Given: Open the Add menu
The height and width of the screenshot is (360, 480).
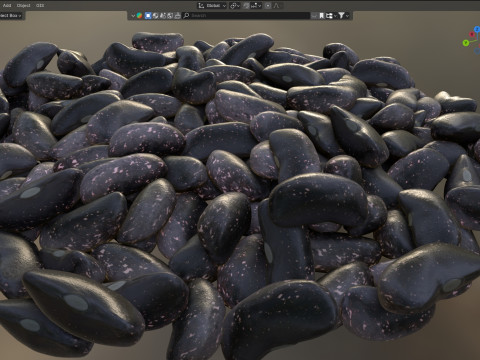Looking at the screenshot, I should coord(7,5).
